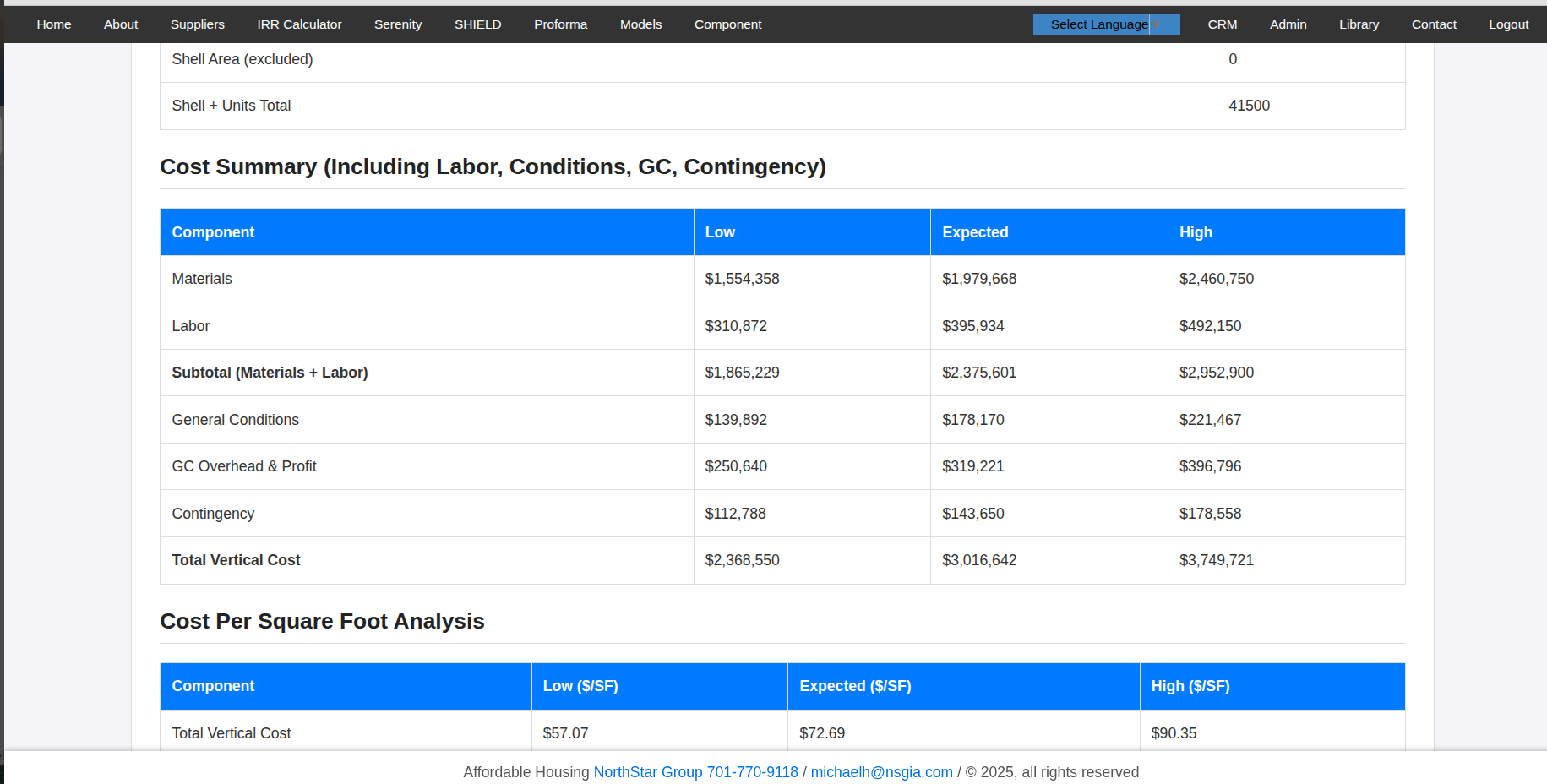
Task: Select the Serenity menu item
Action: (397, 24)
